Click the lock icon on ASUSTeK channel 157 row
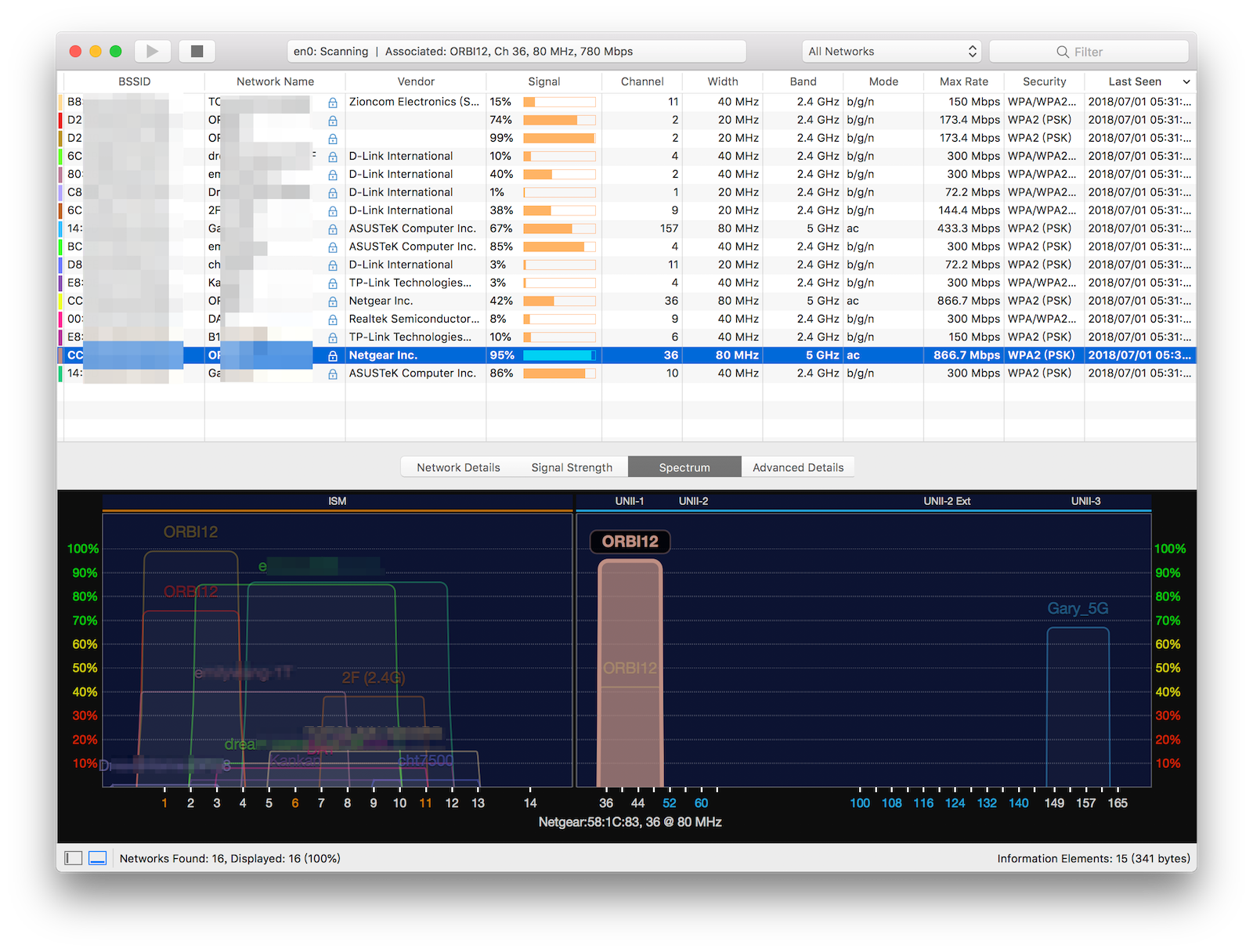This screenshot has height=952, width=1253. click(333, 229)
